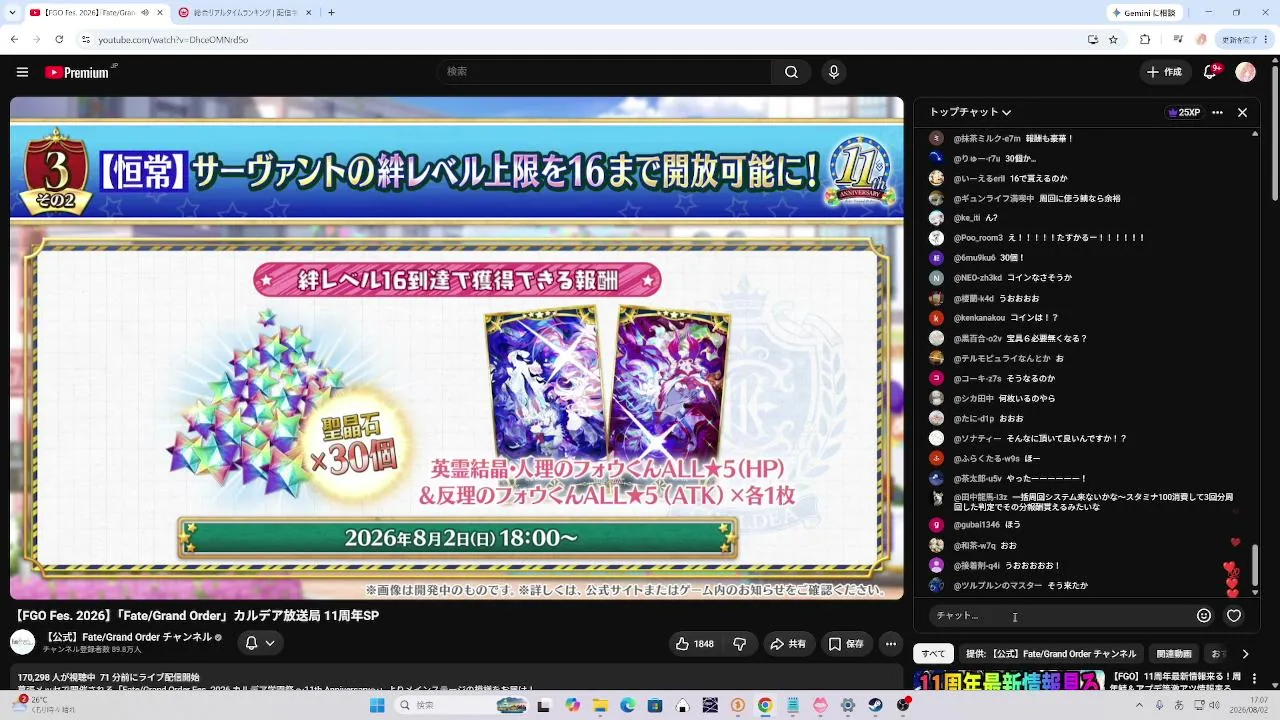Viewport: 1280px width, 720px height.
Task: Open notification preference bell dropdown
Action: 260,643
